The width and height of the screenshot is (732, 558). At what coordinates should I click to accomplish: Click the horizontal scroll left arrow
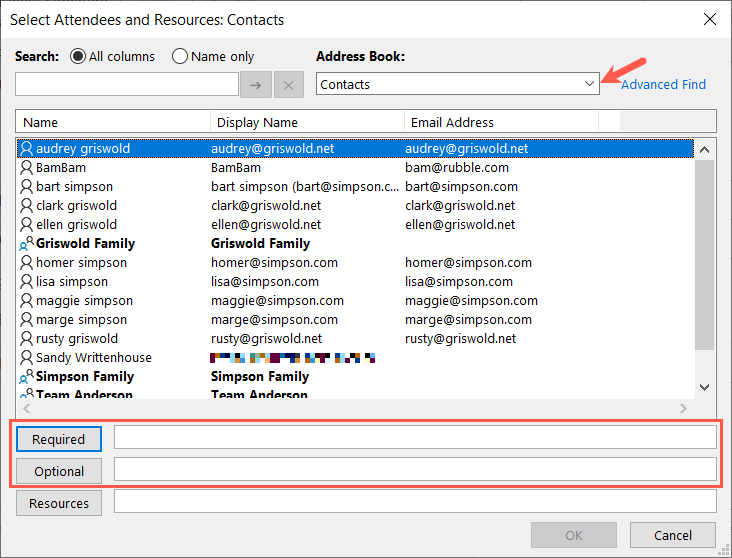coord(27,409)
